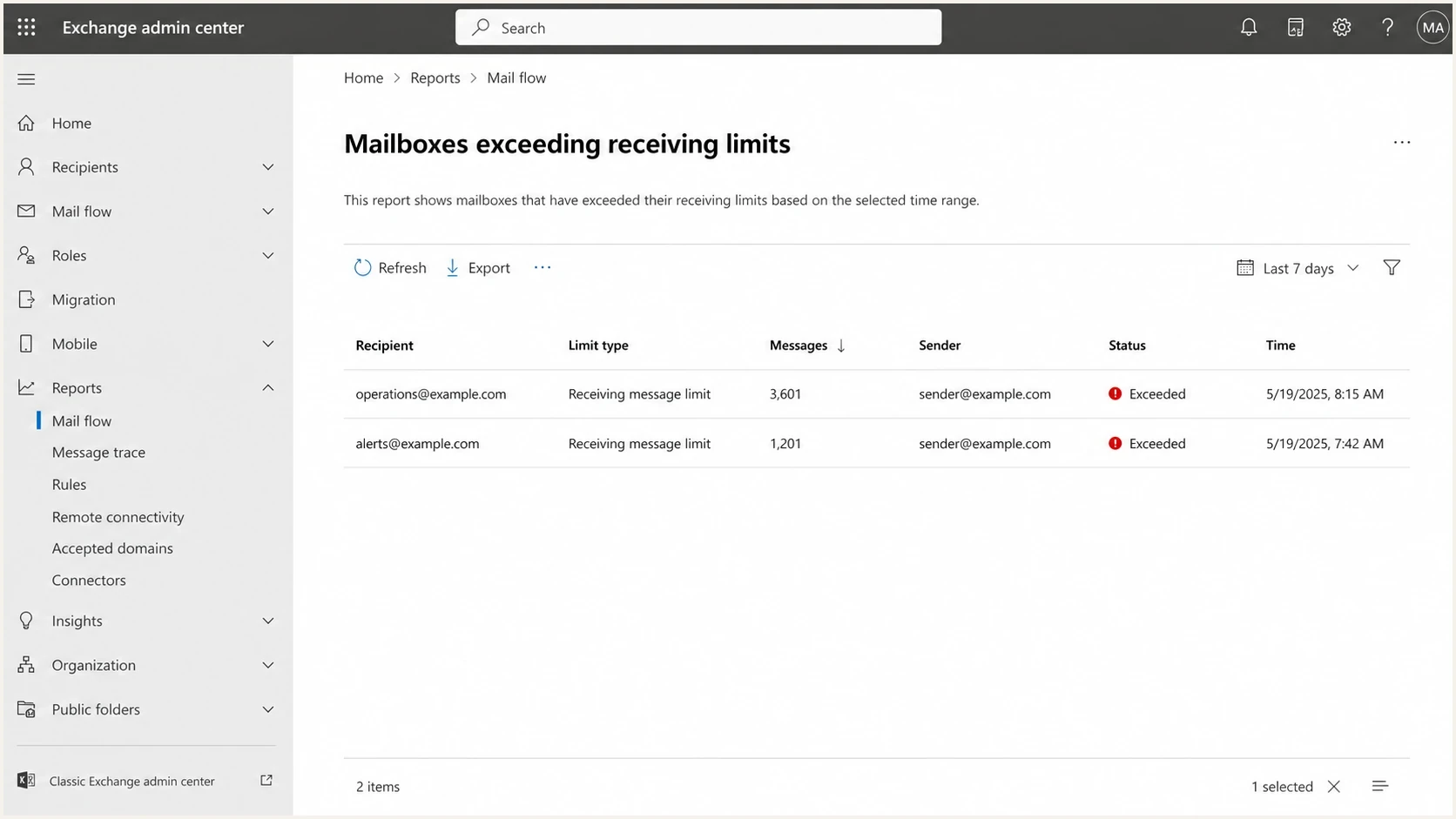This screenshot has height=819, width=1456.
Task: Expand the Recipients chevron
Action: 268,167
